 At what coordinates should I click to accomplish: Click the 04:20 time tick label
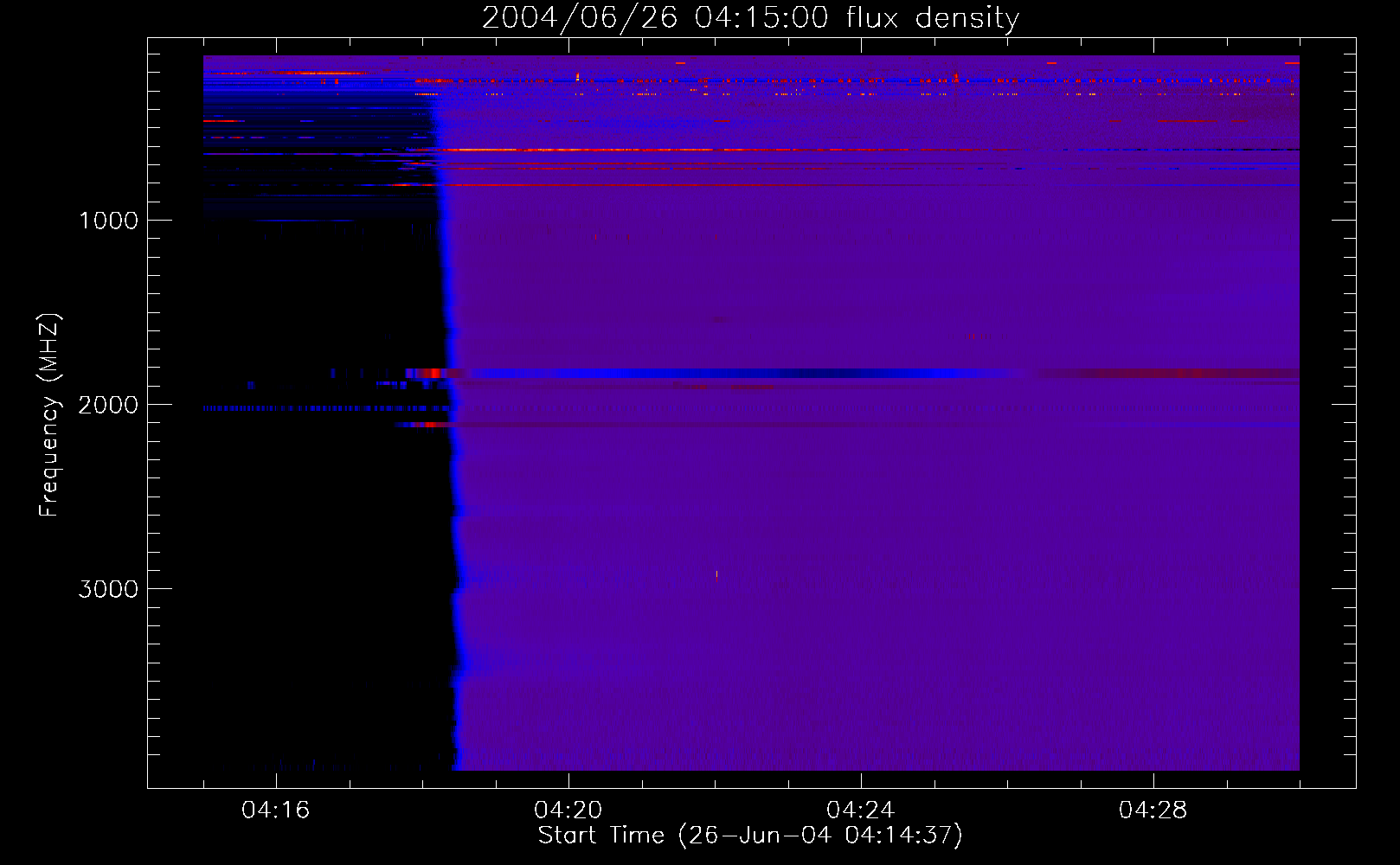(568, 811)
